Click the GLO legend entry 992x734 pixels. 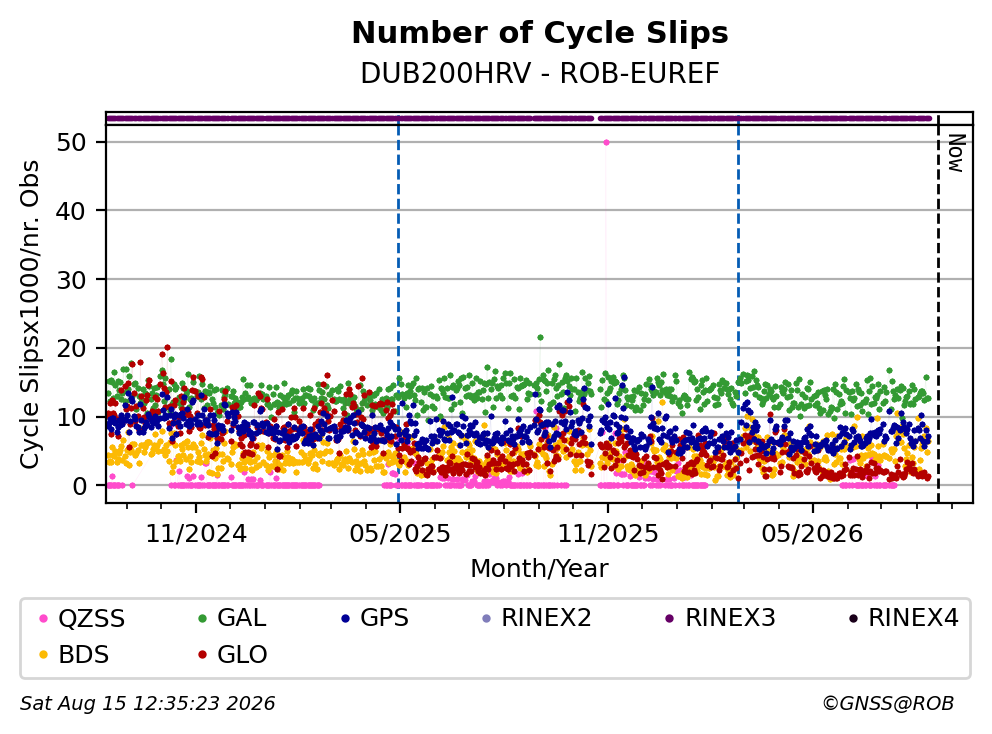232,654
